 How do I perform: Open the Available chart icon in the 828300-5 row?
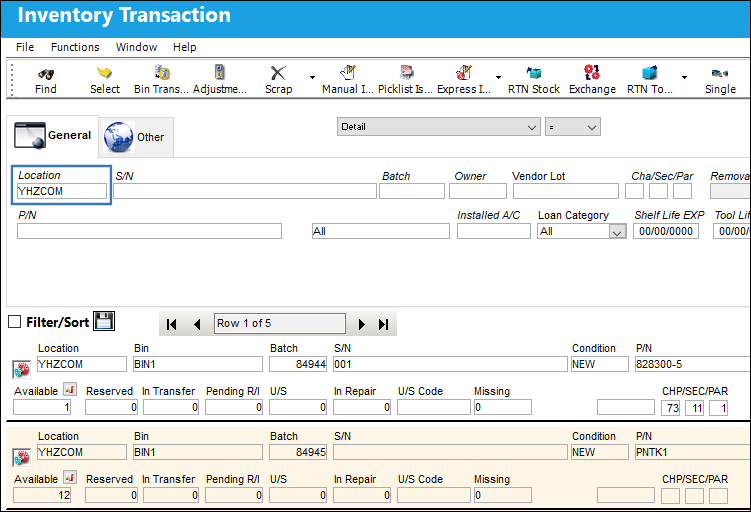click(x=70, y=389)
